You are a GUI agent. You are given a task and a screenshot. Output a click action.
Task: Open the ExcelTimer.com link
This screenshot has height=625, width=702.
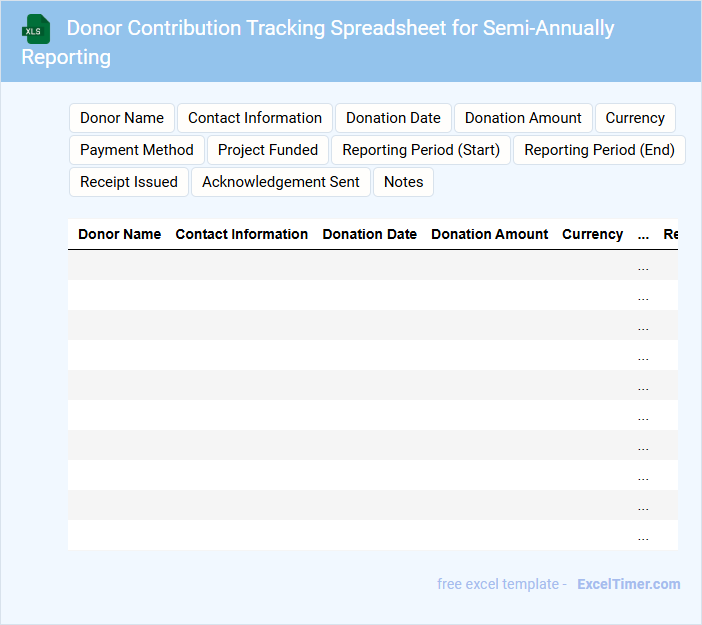628,584
